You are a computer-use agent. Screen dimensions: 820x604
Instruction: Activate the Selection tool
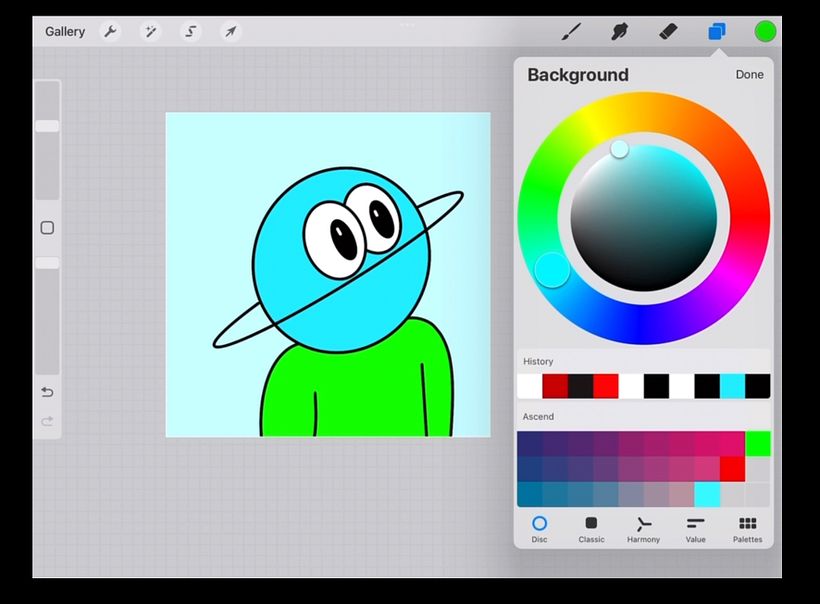click(x=190, y=32)
